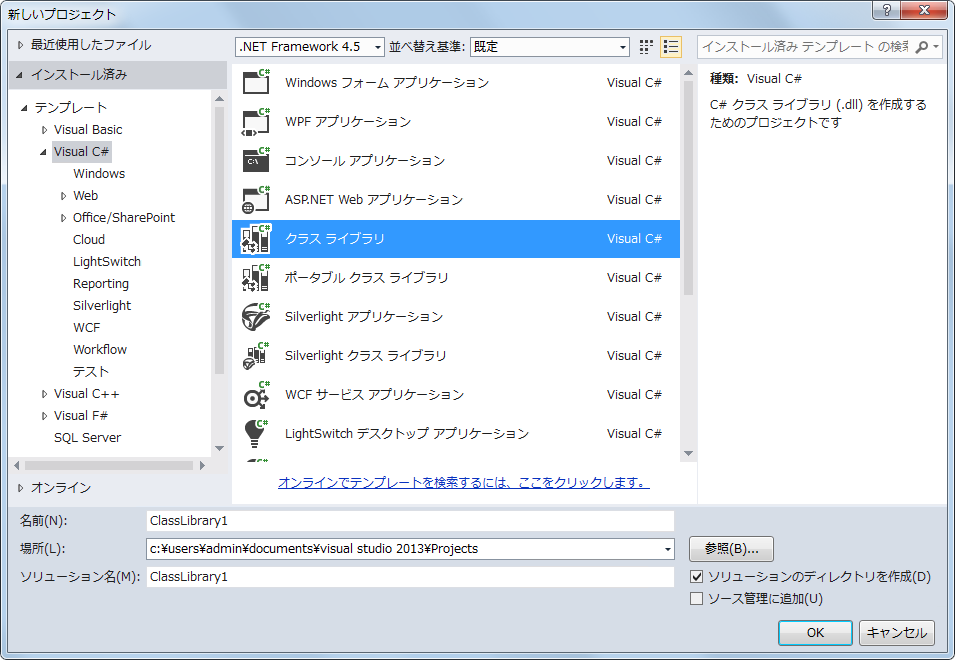Click the template list scroll down arrow
Image resolution: width=955 pixels, height=660 pixels.
tap(688, 453)
